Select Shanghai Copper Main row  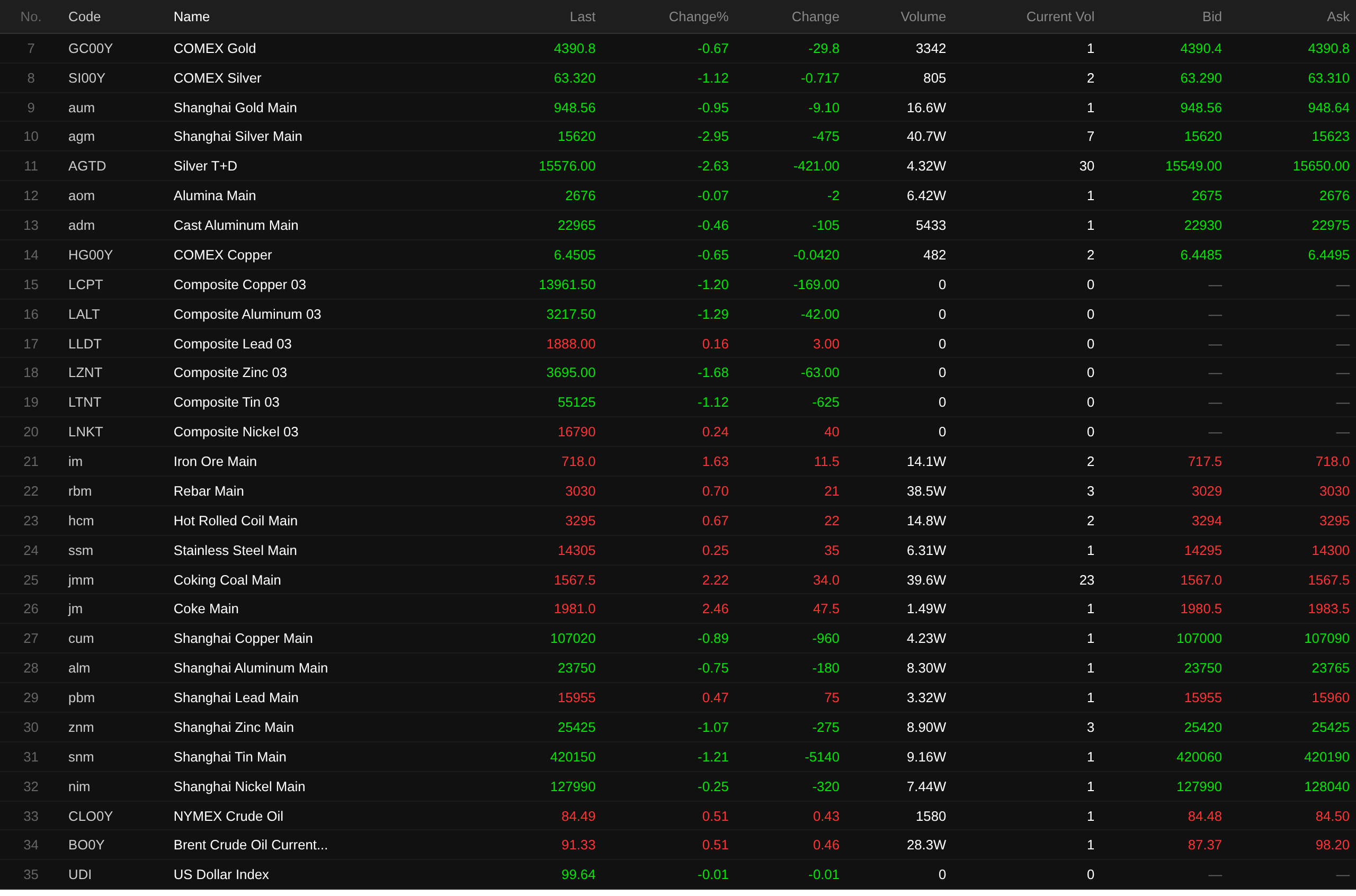click(x=677, y=639)
